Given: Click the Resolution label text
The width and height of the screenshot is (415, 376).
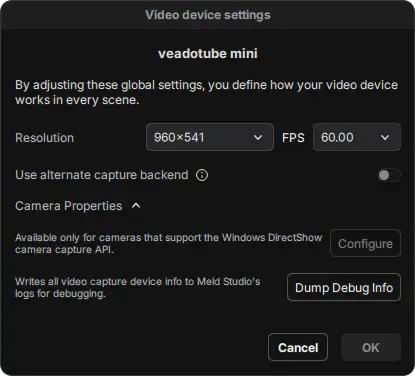Looking at the screenshot, I should [45, 138].
